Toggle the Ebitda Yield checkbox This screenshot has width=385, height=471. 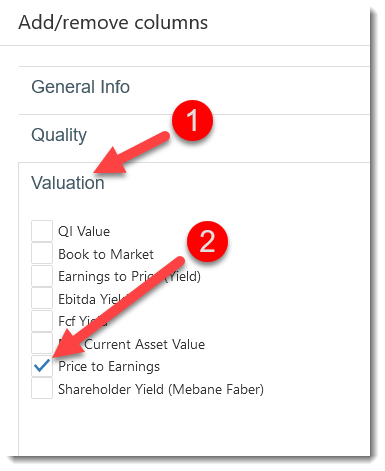point(42,298)
